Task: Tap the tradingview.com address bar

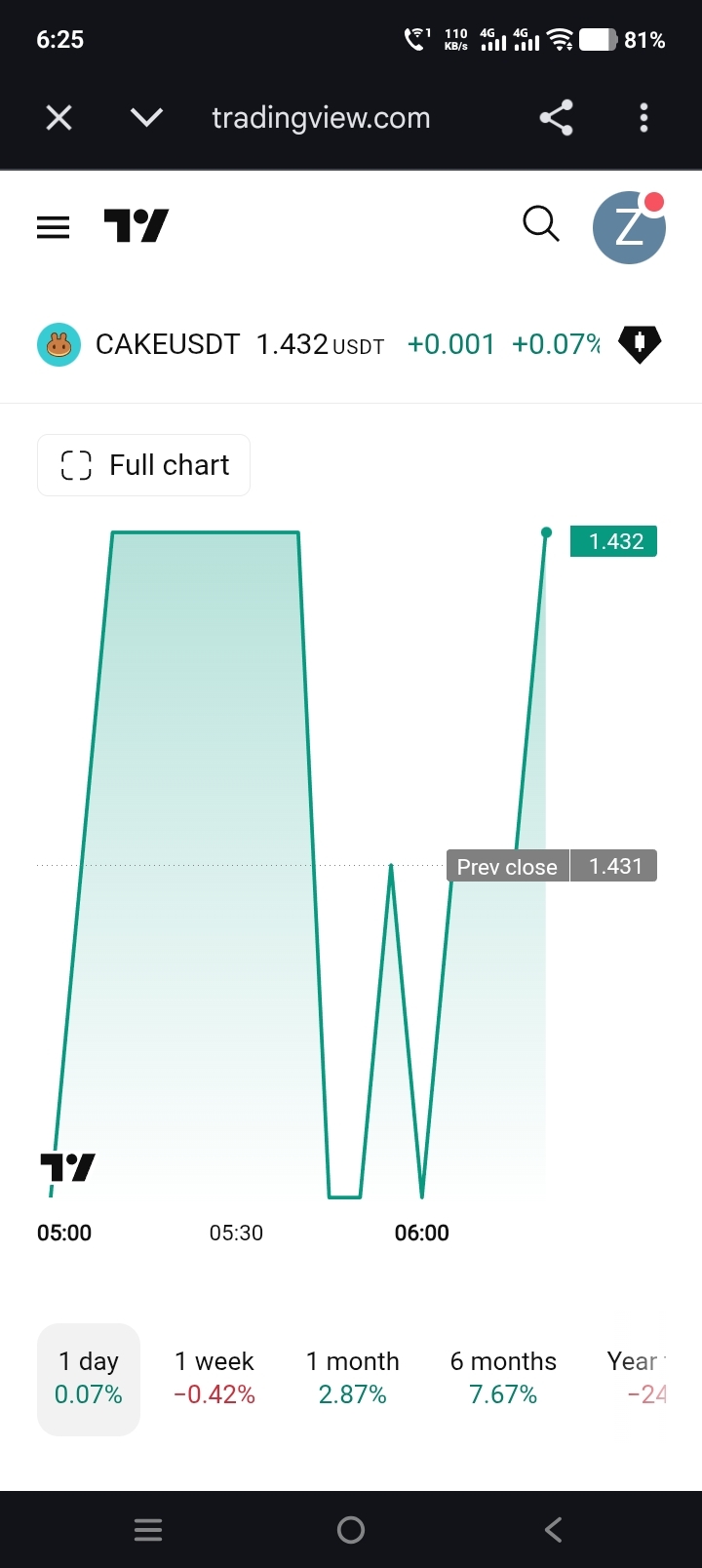Action: click(x=321, y=118)
